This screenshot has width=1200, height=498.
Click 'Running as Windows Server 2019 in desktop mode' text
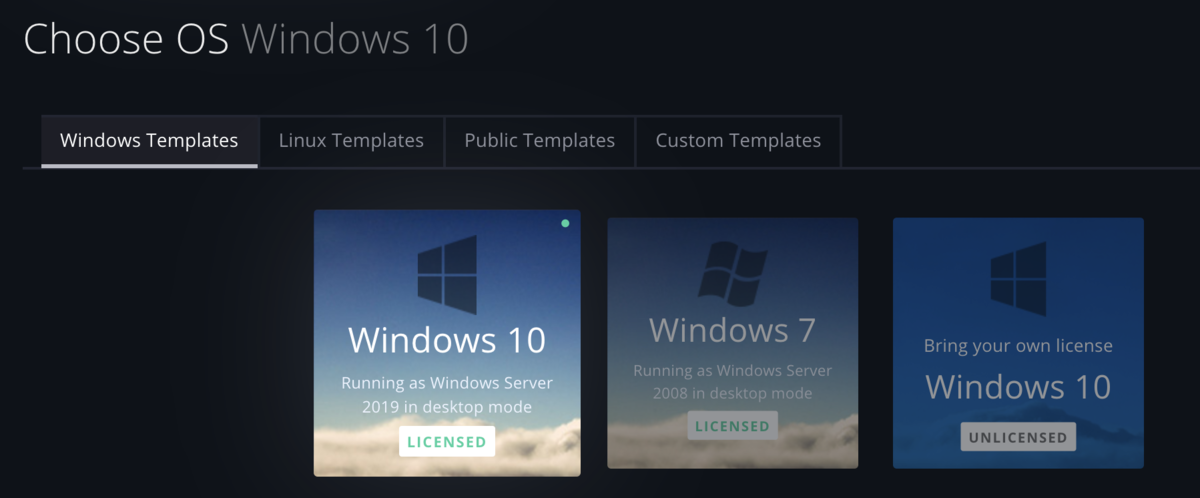[x=447, y=395]
